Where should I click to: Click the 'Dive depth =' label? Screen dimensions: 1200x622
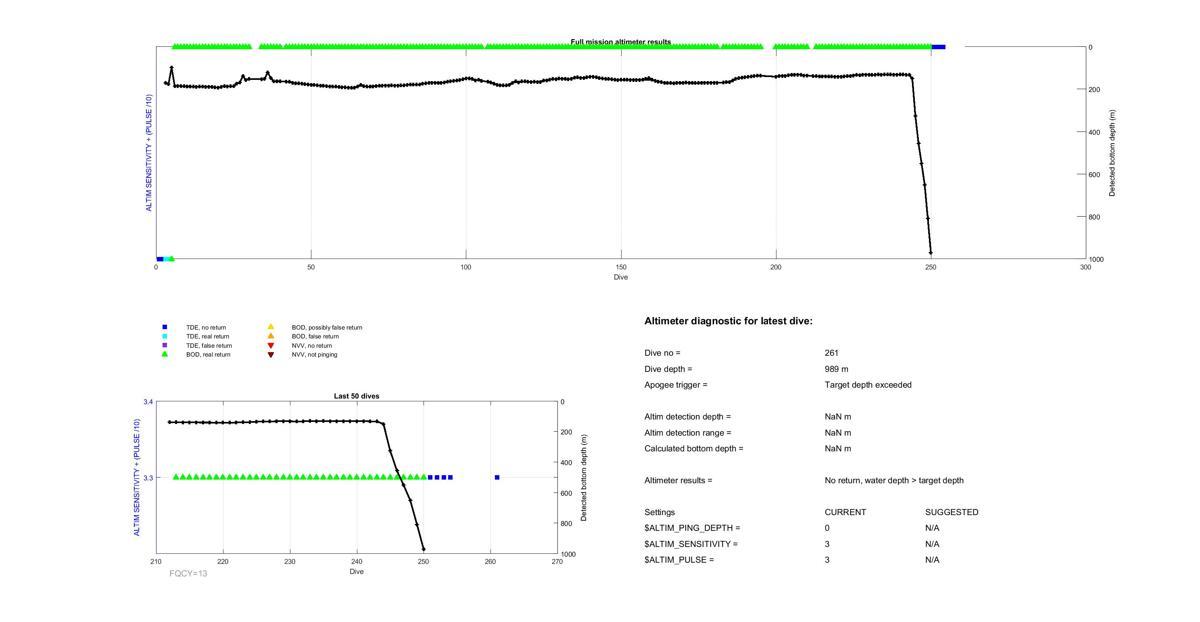point(669,369)
